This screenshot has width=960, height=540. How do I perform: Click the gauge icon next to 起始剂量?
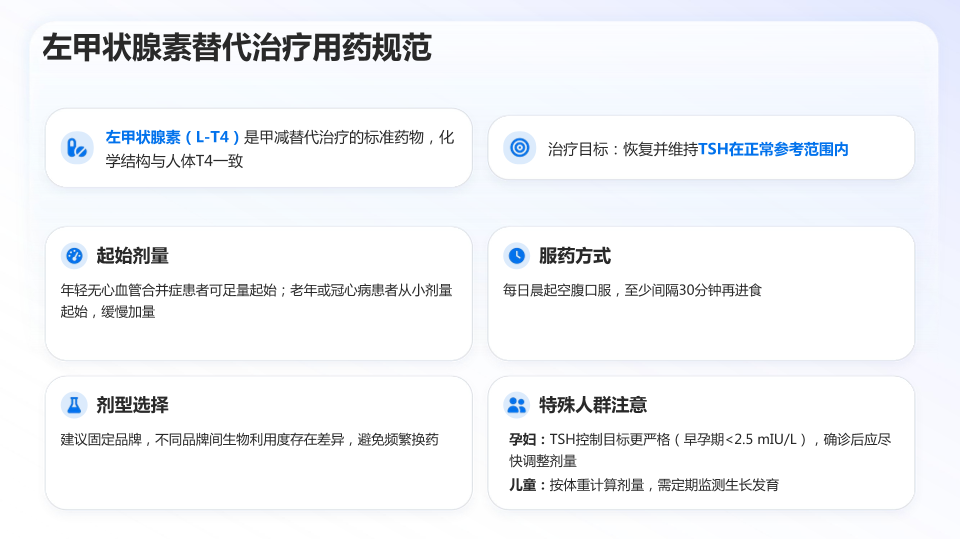74,255
